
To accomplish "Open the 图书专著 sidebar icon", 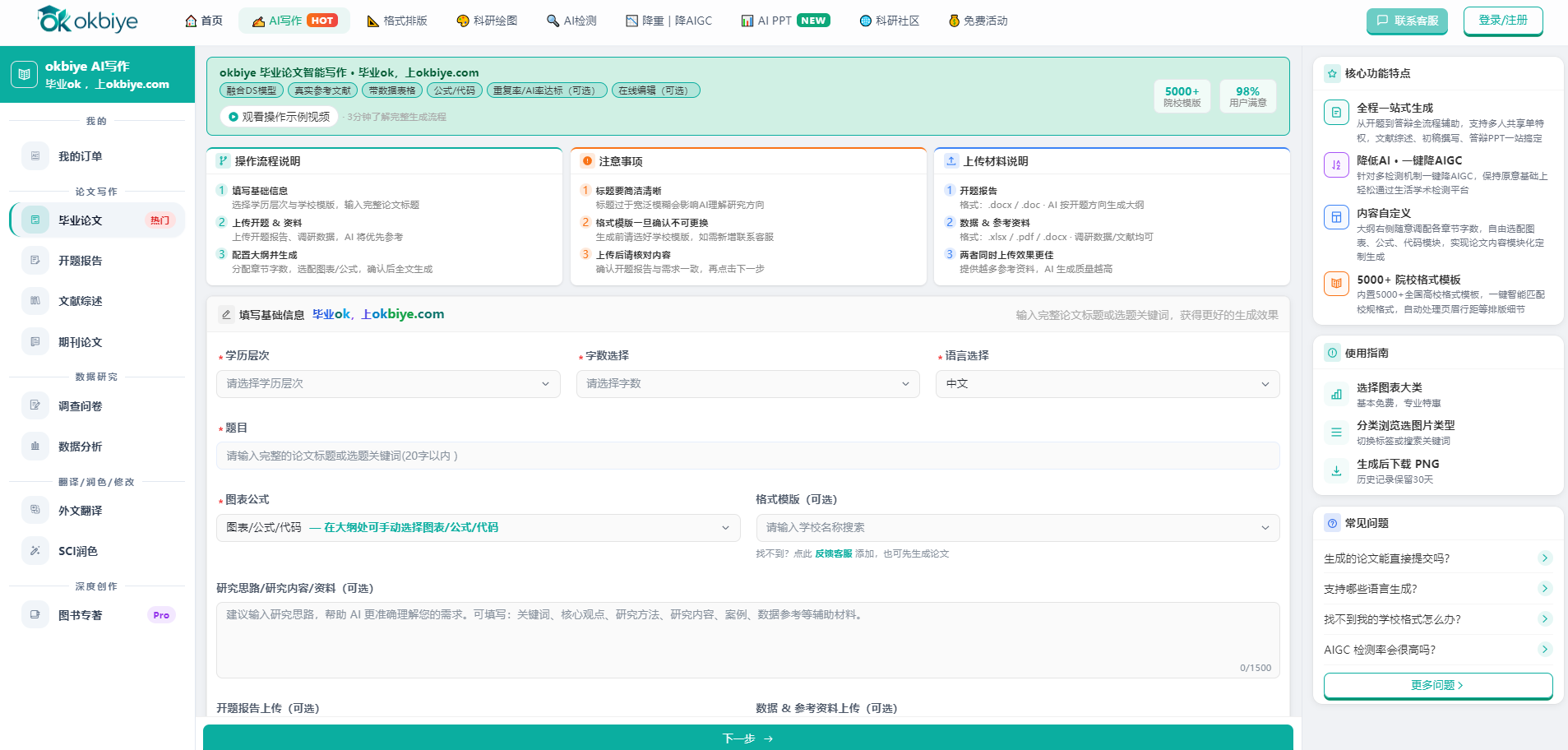I will [x=35, y=615].
